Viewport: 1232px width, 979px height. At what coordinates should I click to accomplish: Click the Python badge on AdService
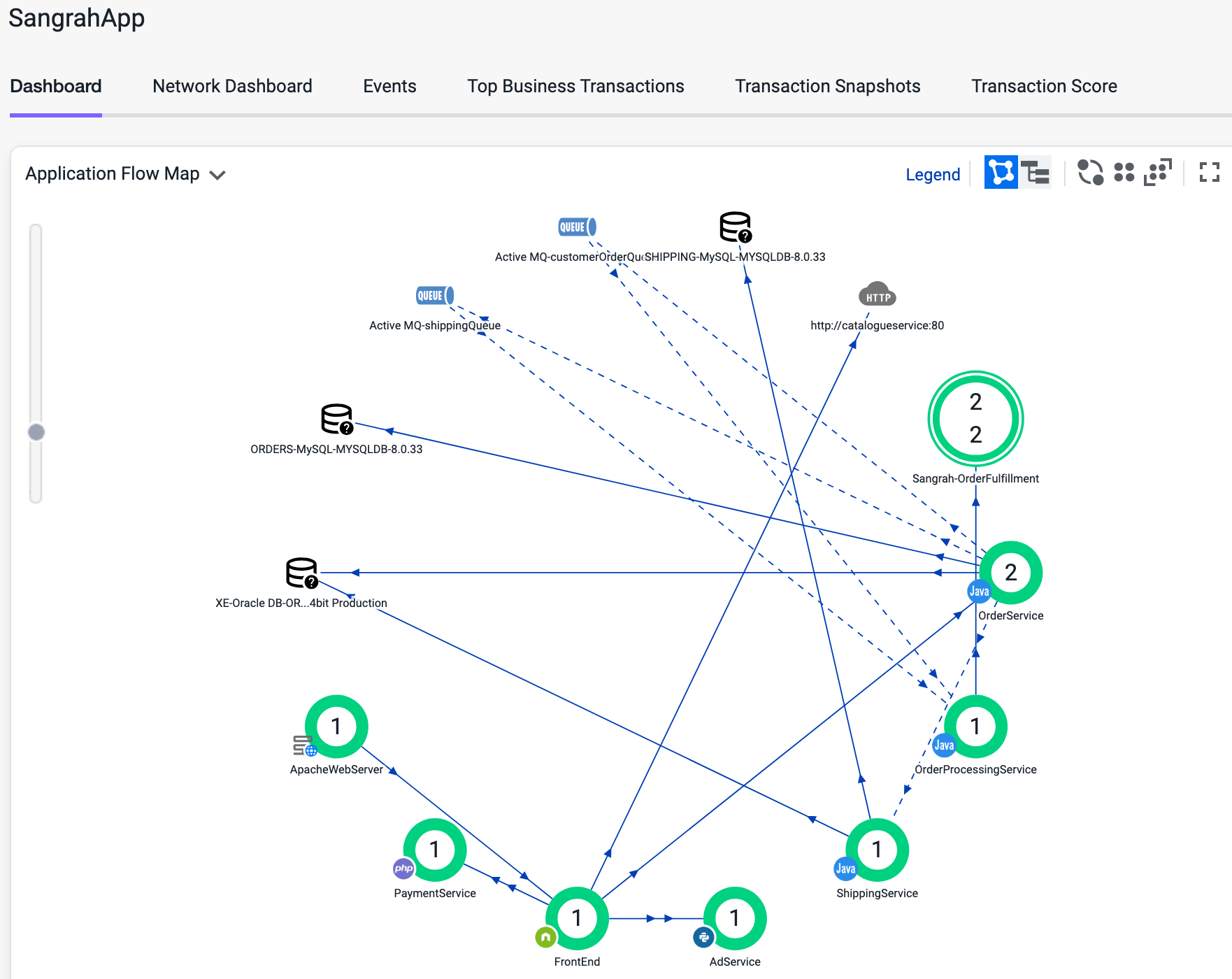pos(703,937)
